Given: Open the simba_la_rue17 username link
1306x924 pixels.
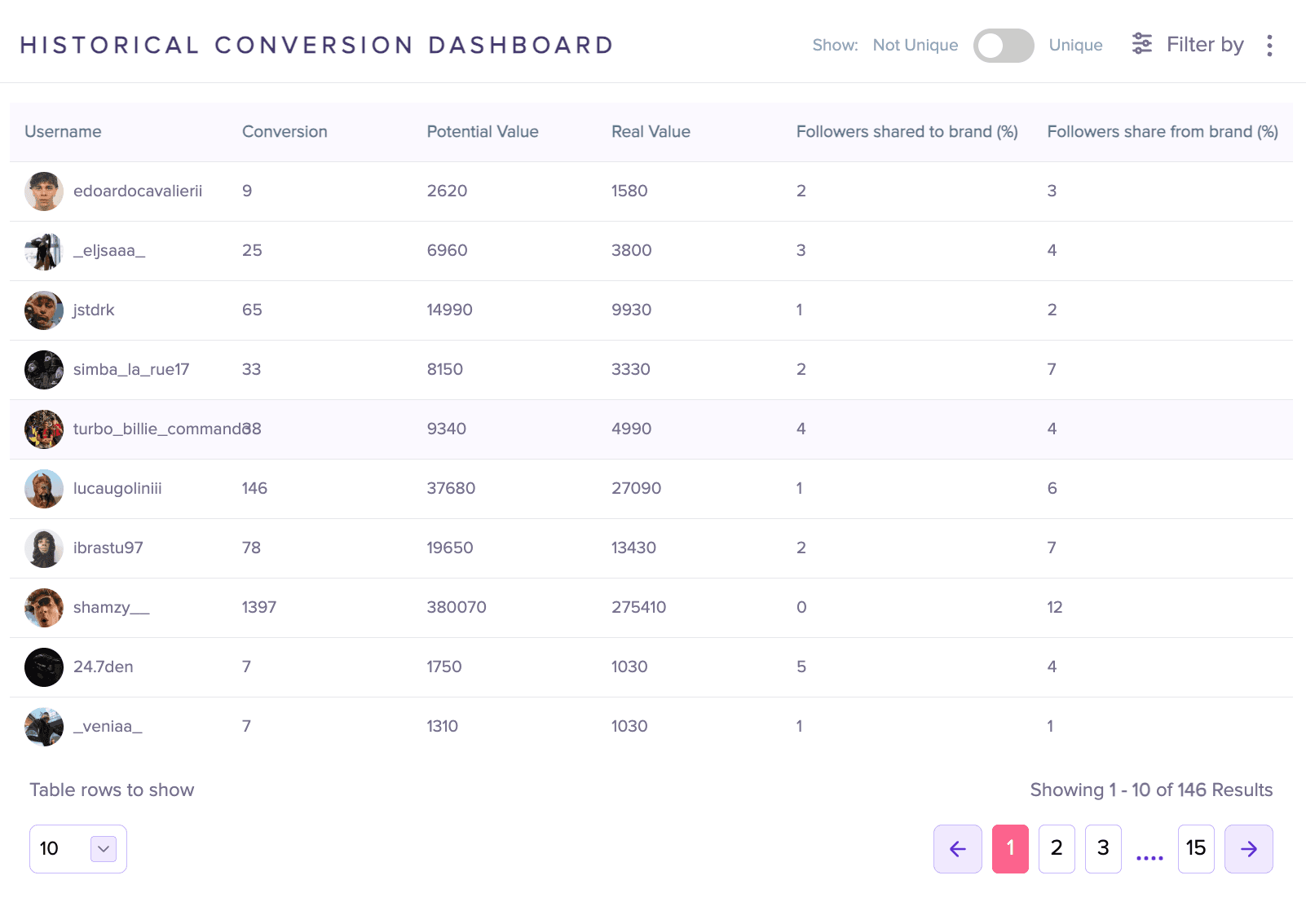Looking at the screenshot, I should [131, 370].
